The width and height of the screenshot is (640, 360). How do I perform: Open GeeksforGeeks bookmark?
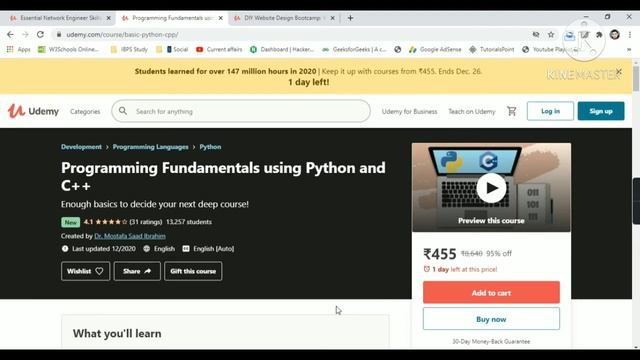tap(354, 49)
